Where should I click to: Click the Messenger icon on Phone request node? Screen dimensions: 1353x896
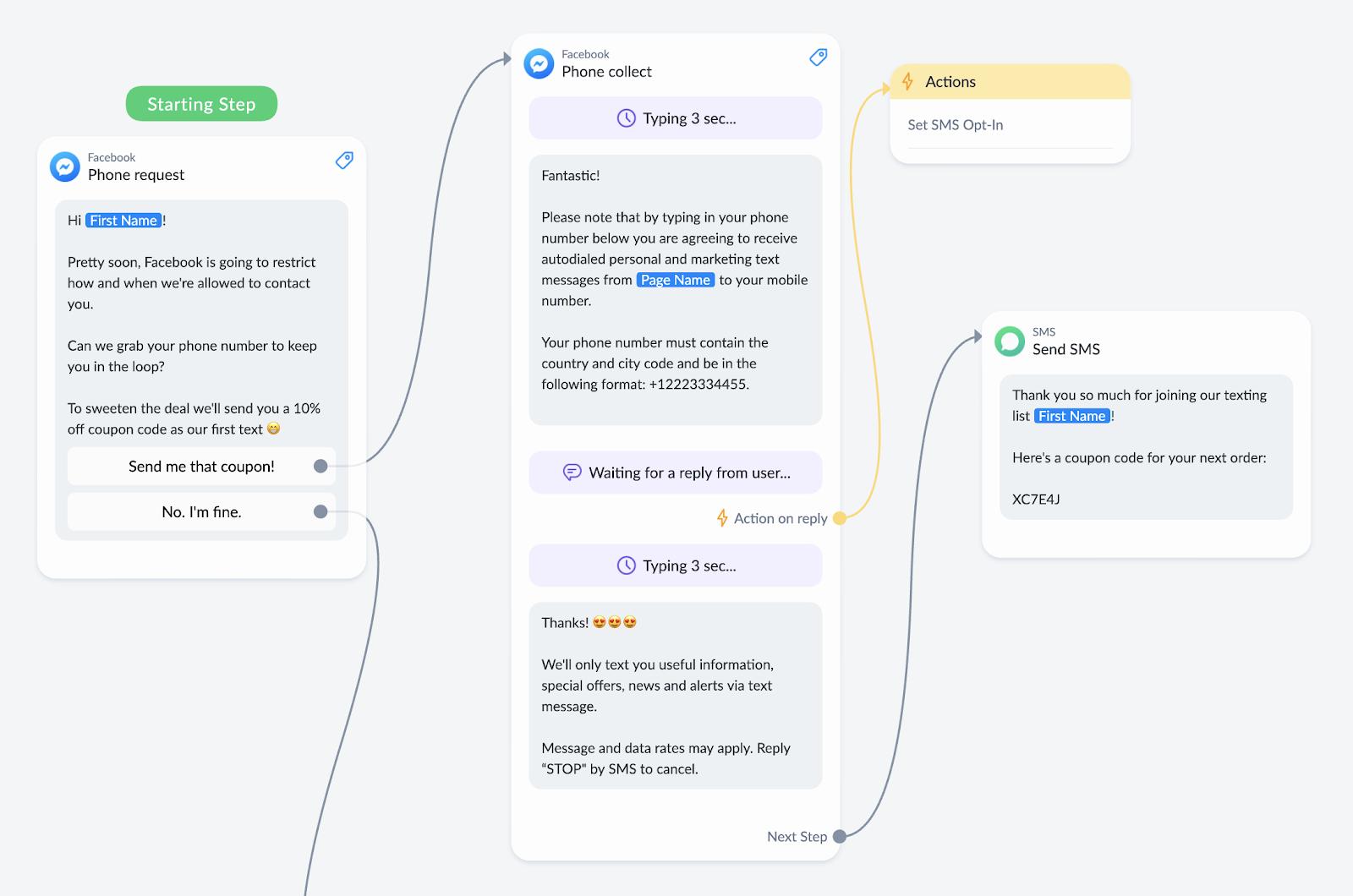tap(65, 167)
